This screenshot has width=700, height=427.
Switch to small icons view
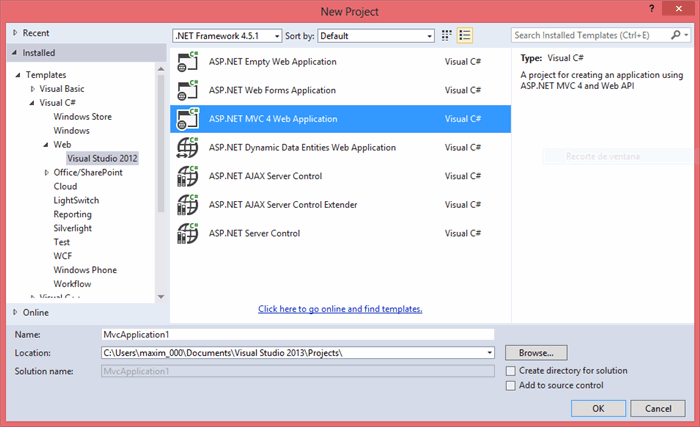(446, 35)
